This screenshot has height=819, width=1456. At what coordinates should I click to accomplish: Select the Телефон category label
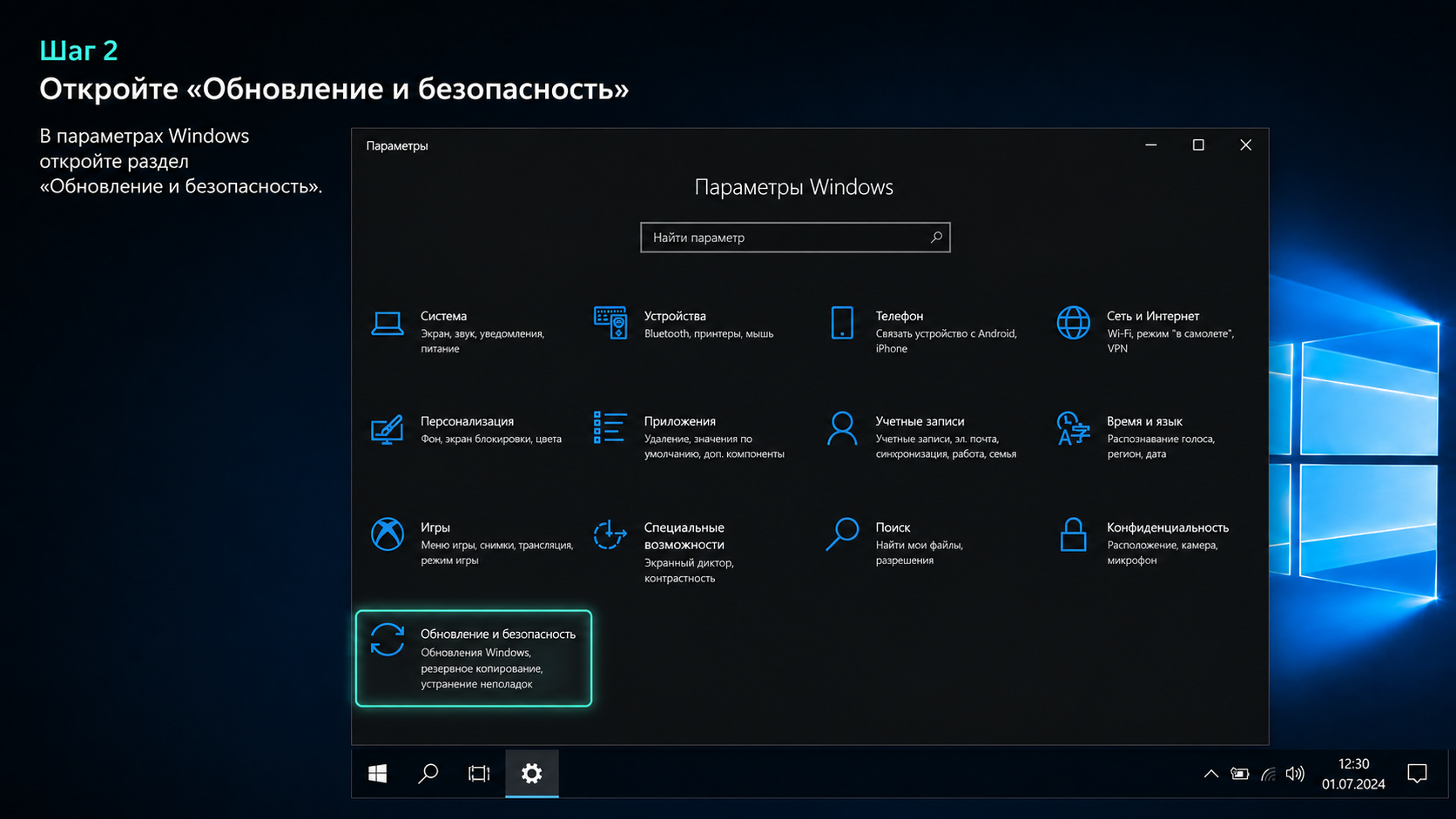point(899,316)
